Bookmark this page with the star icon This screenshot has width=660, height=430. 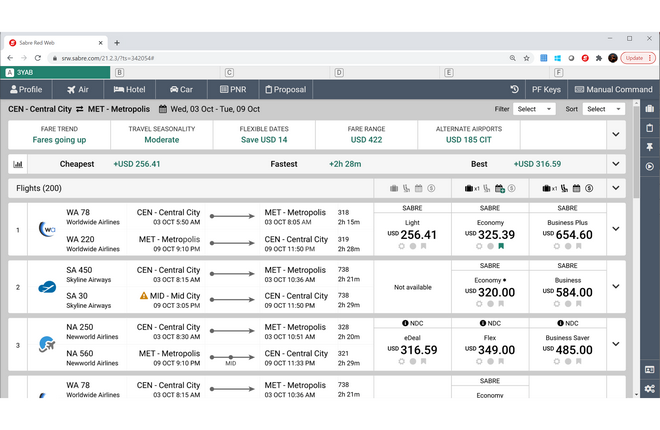[527, 58]
